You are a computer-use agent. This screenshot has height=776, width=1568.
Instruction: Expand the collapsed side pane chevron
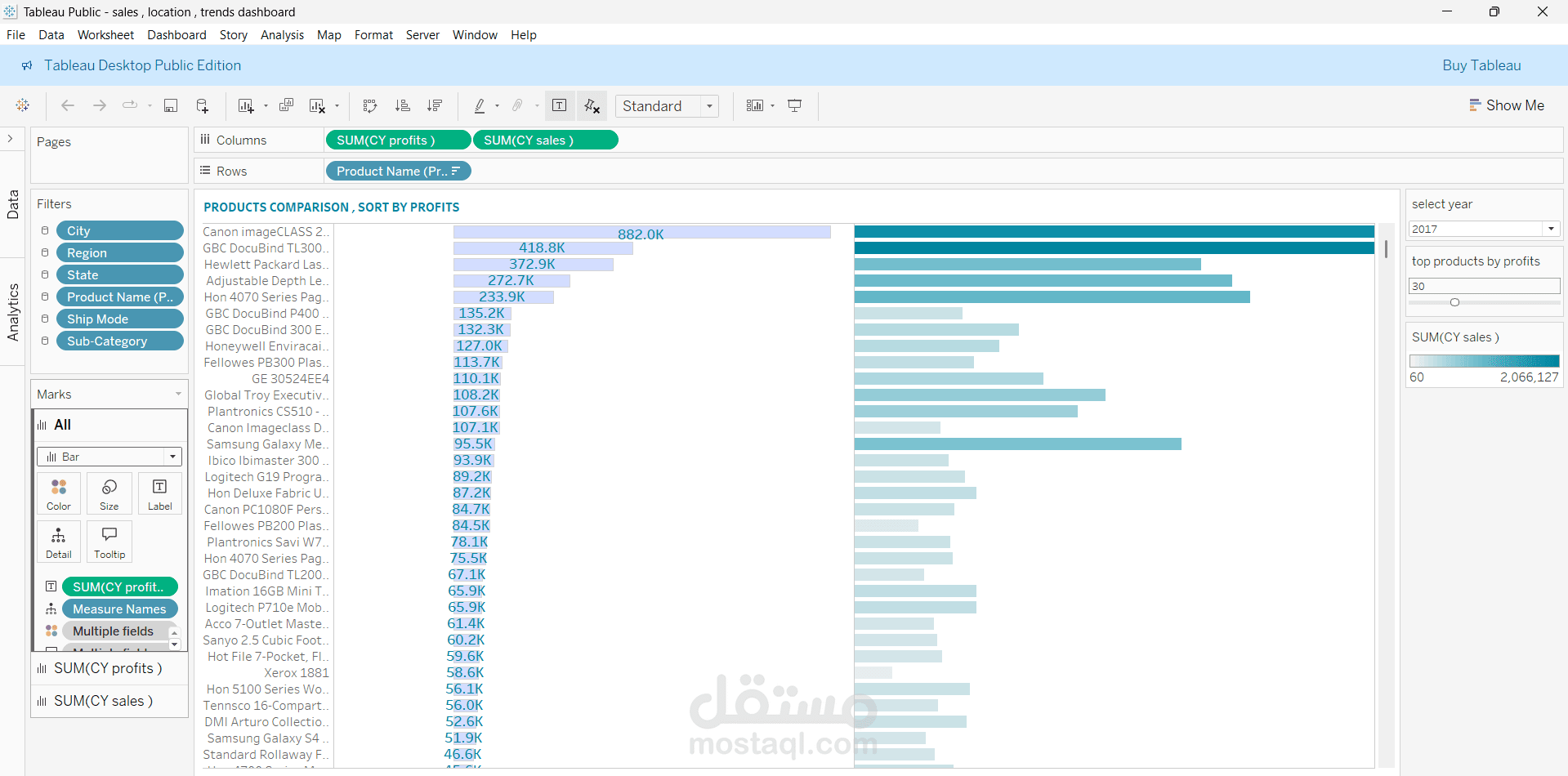[11, 139]
